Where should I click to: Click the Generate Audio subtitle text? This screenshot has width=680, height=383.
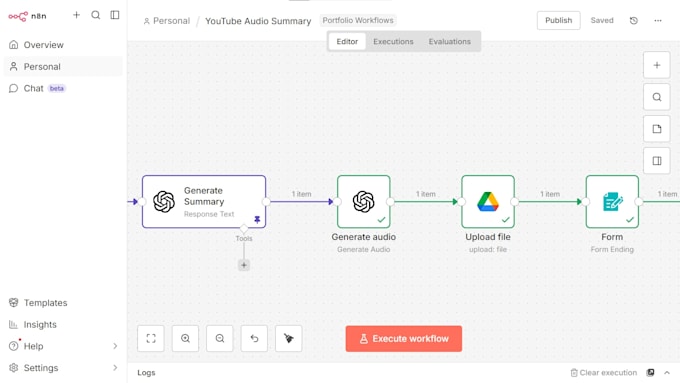(x=363, y=249)
